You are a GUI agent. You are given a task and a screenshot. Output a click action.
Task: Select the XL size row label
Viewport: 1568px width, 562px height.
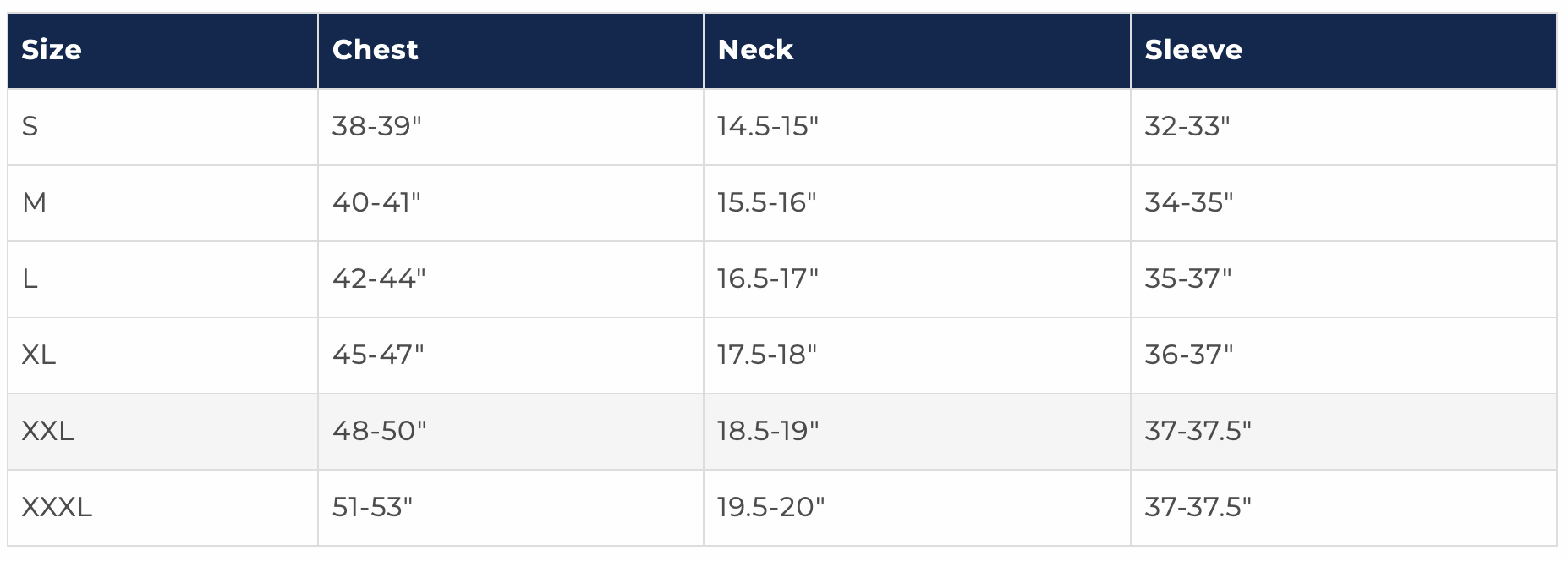[x=39, y=355]
